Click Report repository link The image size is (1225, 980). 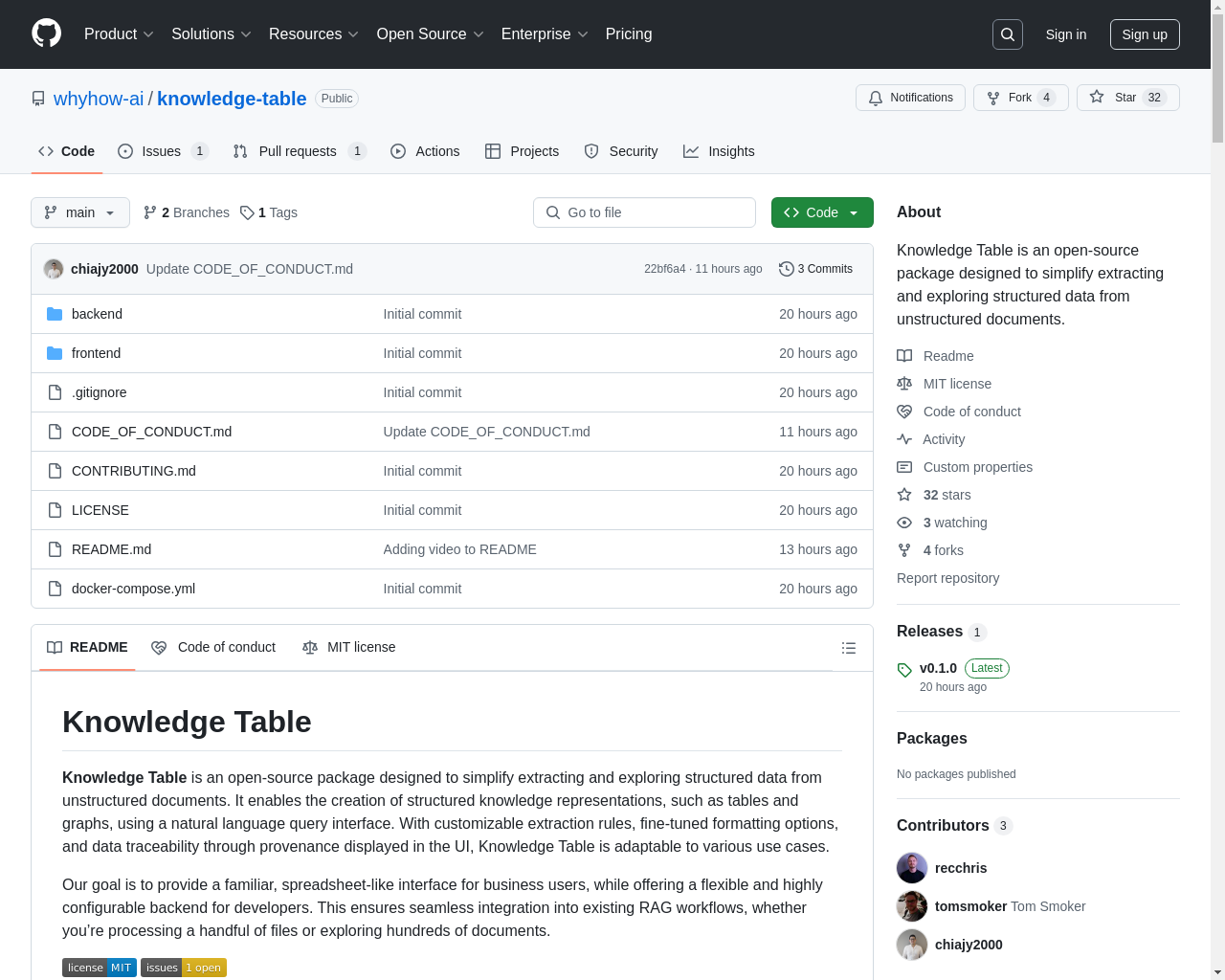pyautogui.click(x=947, y=578)
